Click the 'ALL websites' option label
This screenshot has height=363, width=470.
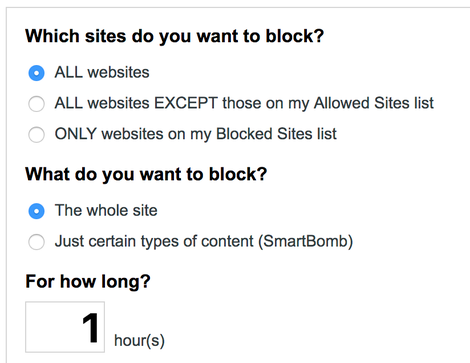pos(102,72)
